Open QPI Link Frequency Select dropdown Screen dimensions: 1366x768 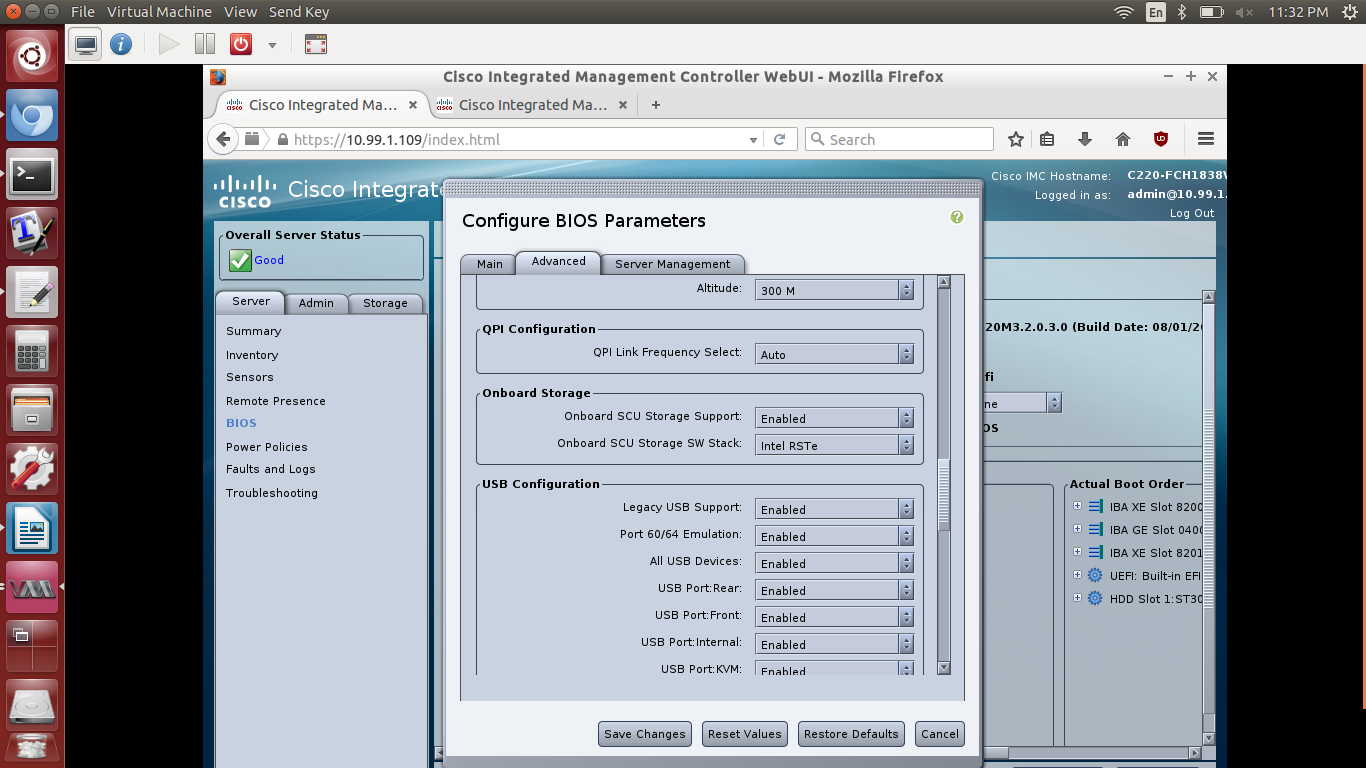tap(835, 354)
